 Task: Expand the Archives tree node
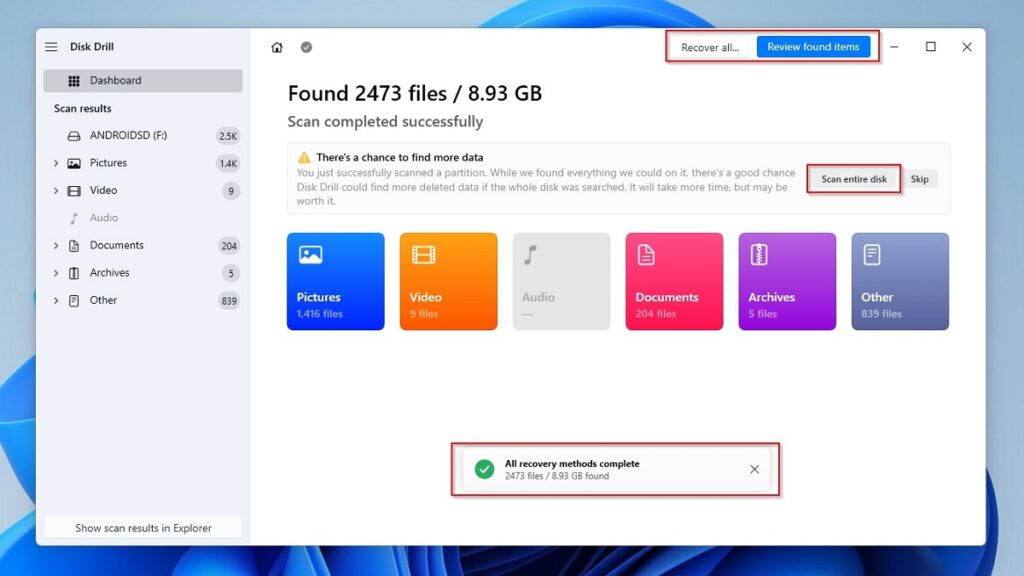pos(56,273)
